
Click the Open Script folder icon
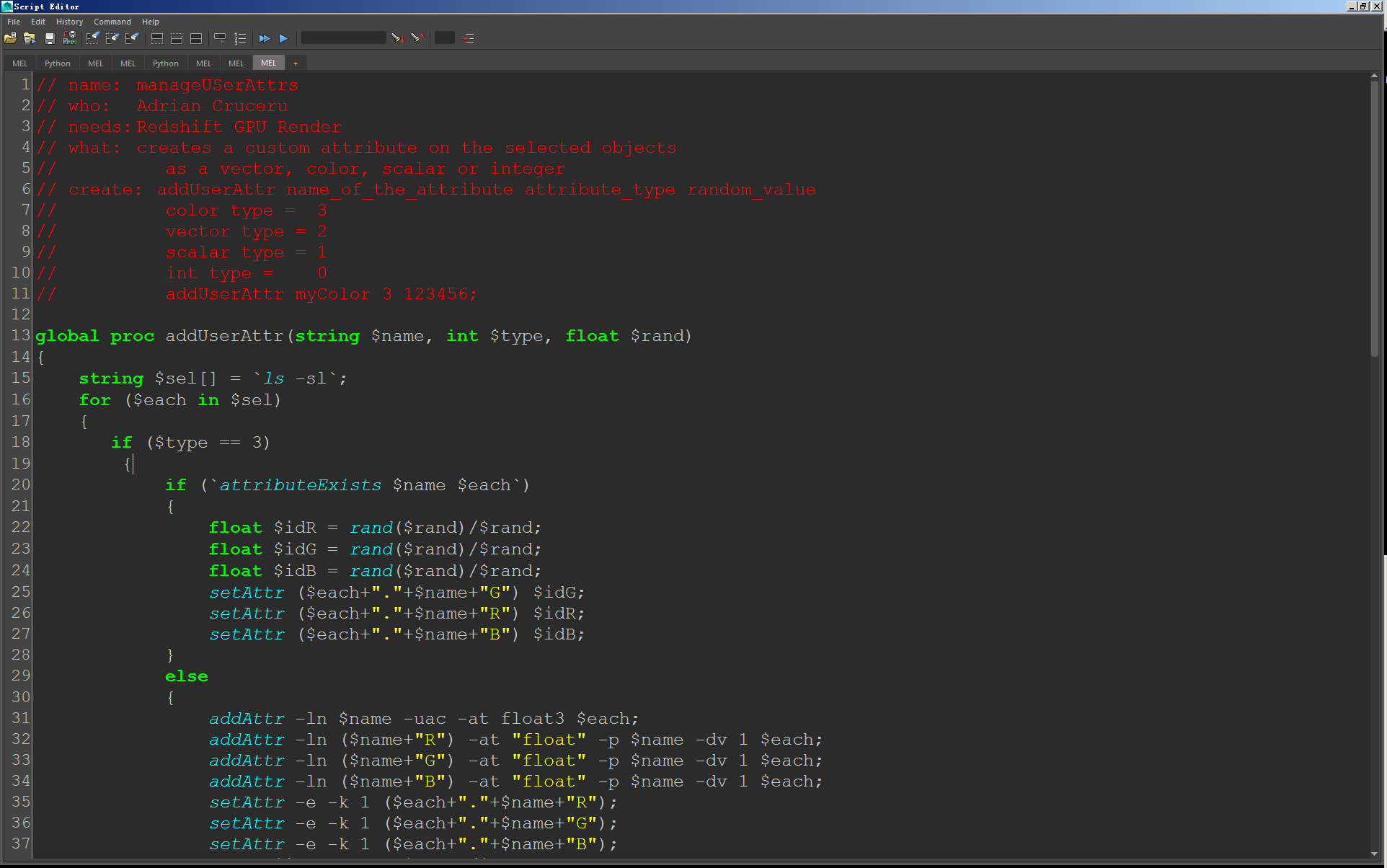coord(10,38)
